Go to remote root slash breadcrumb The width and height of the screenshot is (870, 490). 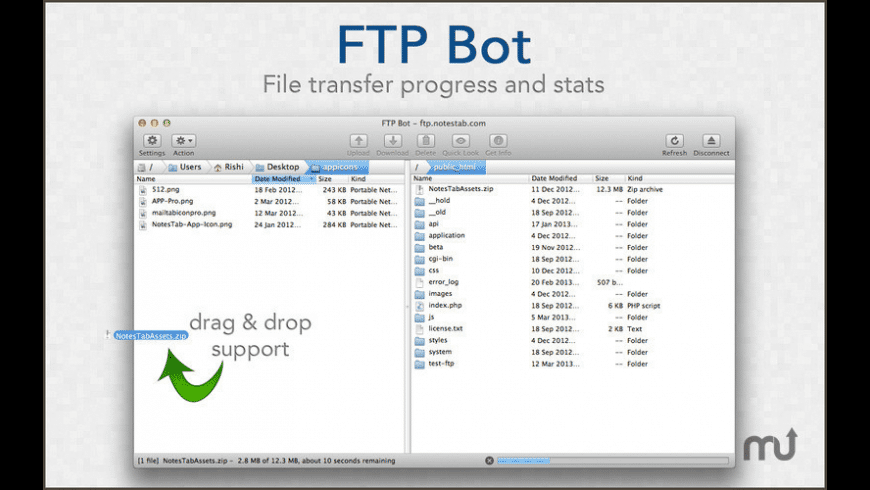(x=417, y=167)
